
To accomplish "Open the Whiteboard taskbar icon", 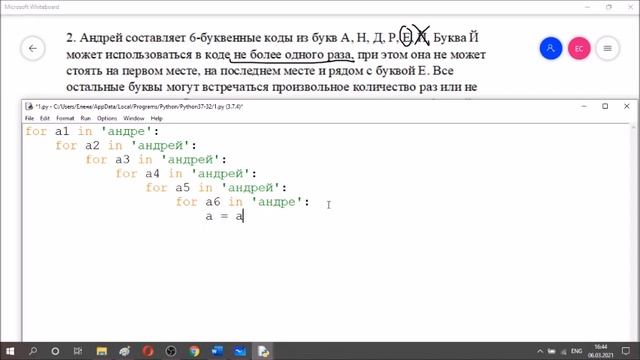I will [x=240, y=351].
